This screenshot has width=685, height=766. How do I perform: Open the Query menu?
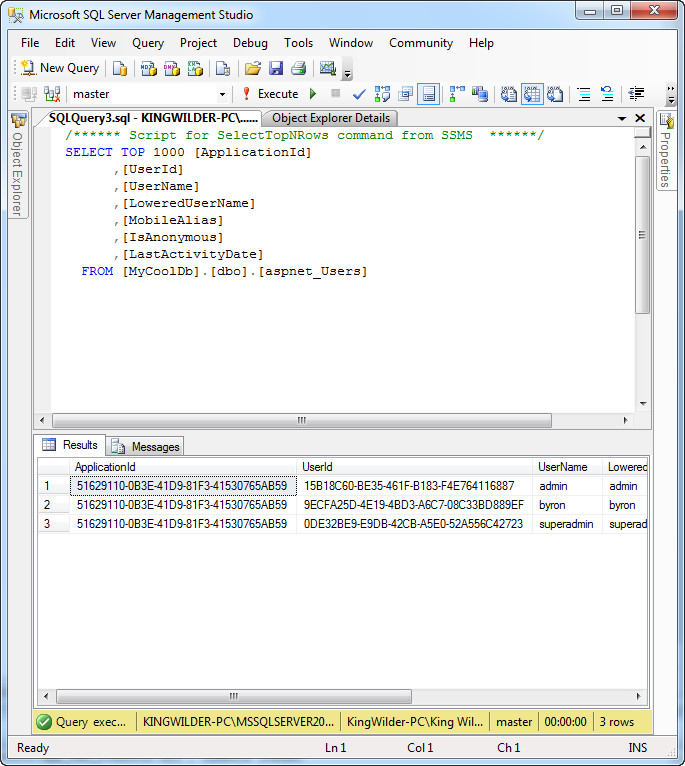tap(148, 43)
